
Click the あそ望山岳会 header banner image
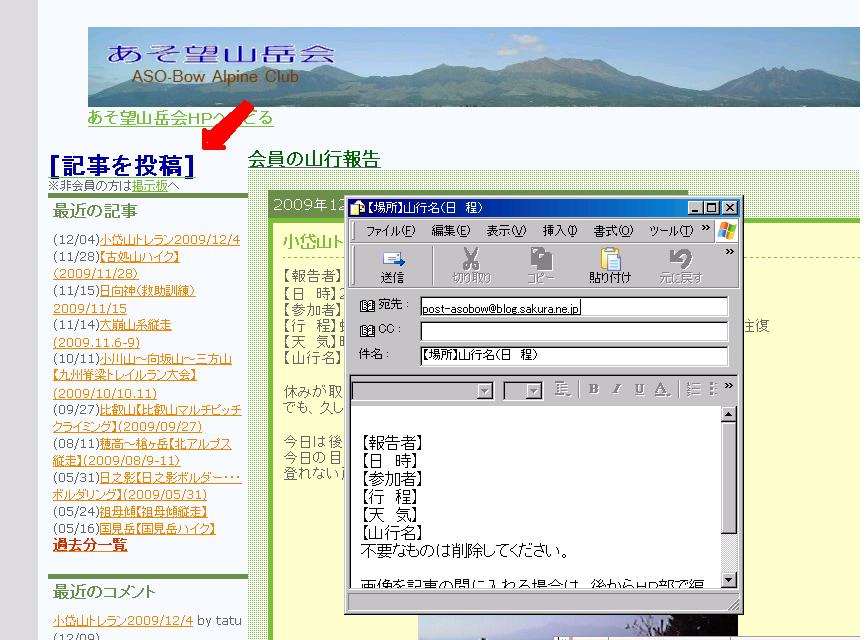pyautogui.click(x=473, y=67)
